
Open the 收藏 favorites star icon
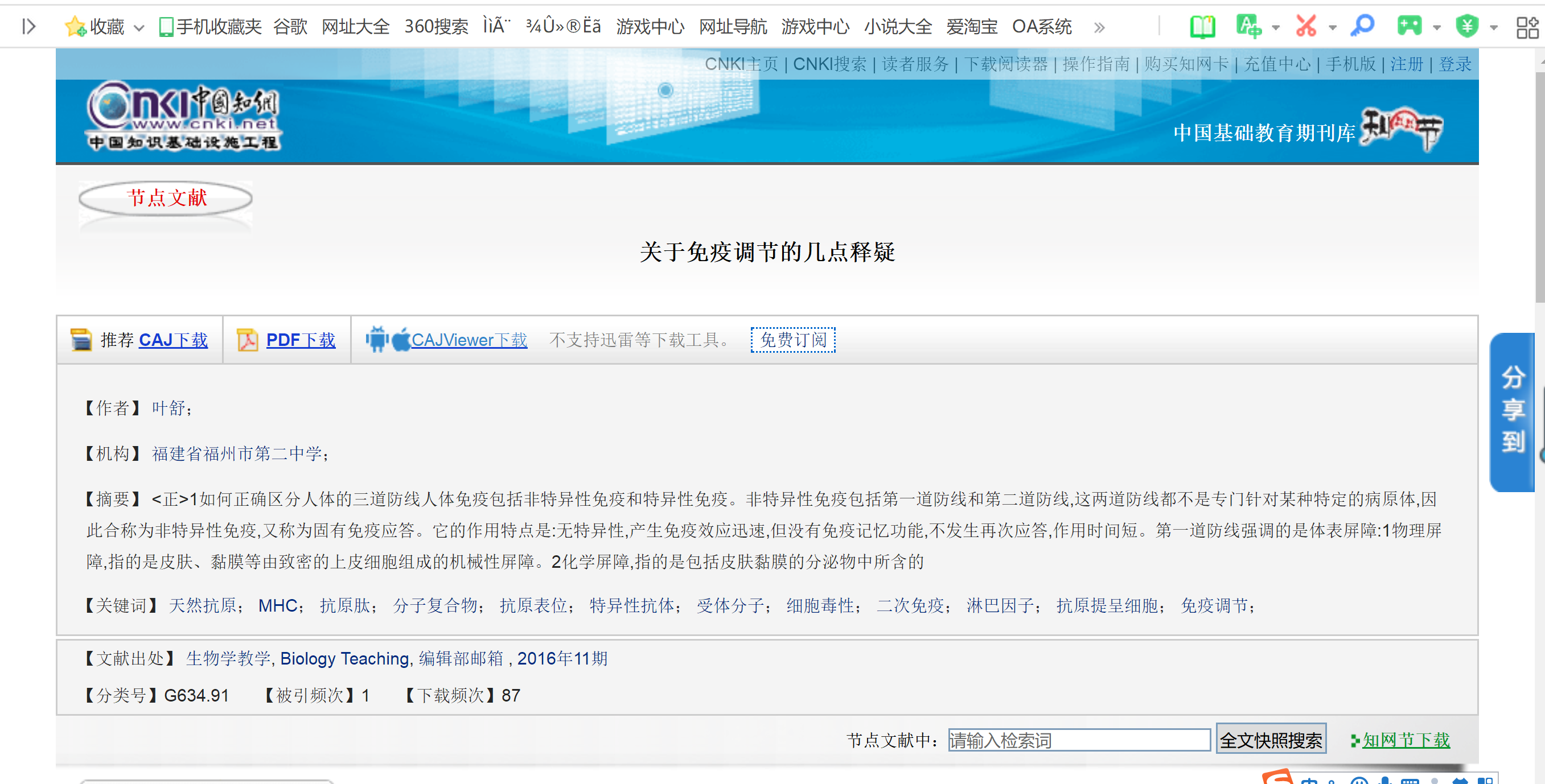point(76,26)
